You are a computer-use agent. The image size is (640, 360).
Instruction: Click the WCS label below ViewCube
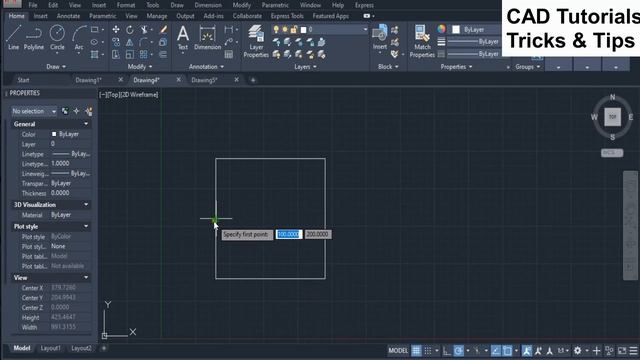[612, 153]
